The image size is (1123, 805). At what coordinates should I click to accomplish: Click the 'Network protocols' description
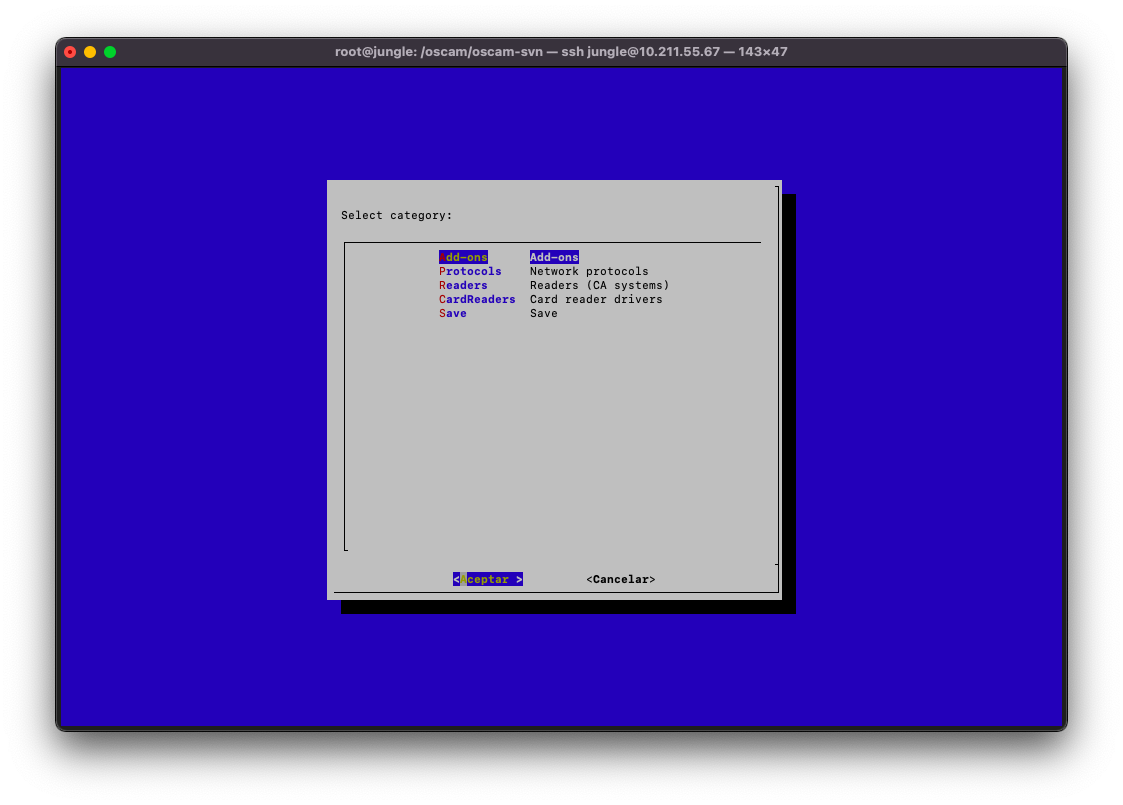click(x=589, y=271)
